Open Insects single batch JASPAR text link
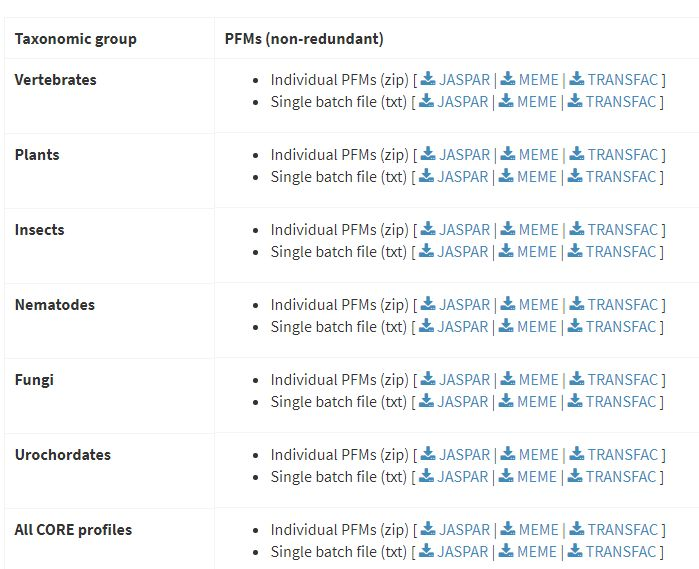 pyautogui.click(x=463, y=252)
